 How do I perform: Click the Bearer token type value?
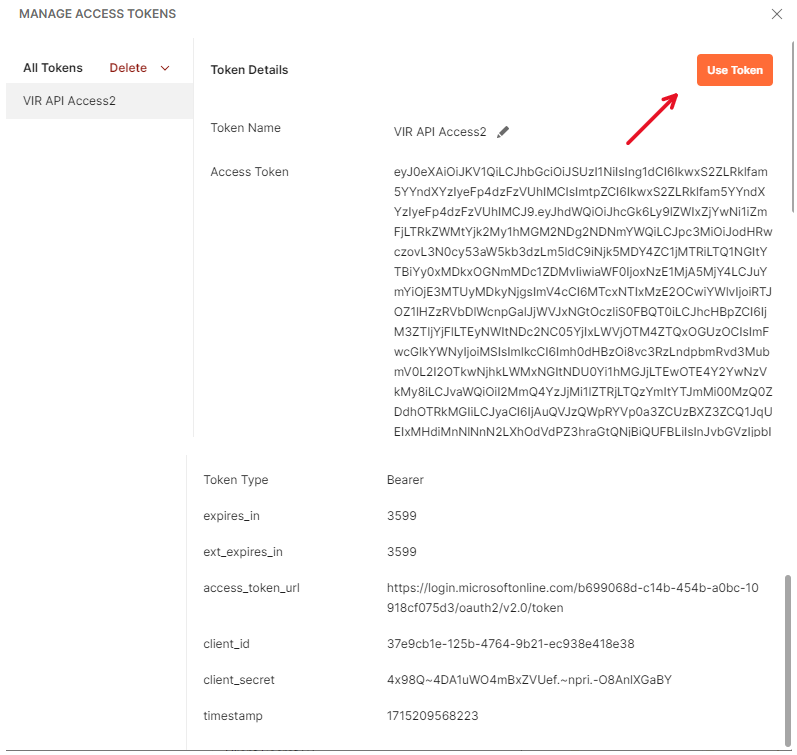click(x=405, y=480)
